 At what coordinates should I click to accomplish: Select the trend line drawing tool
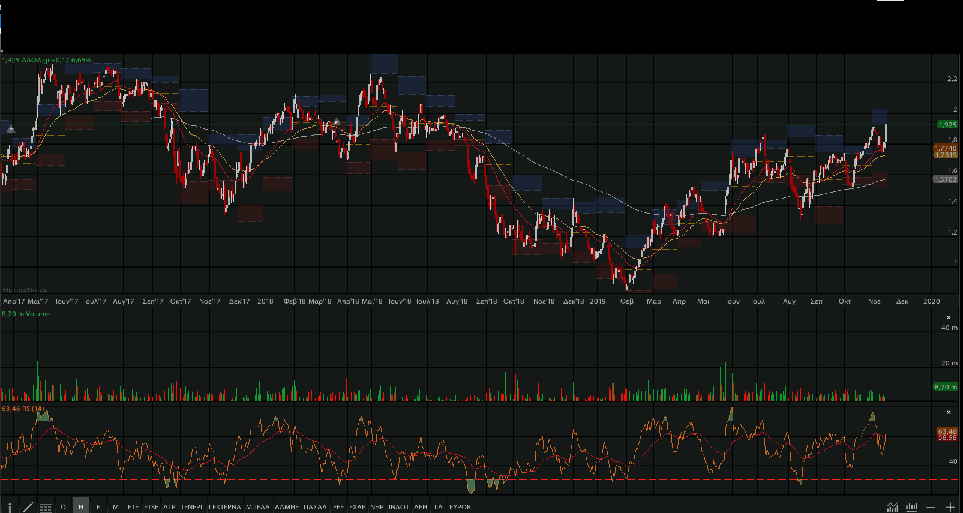(28, 507)
